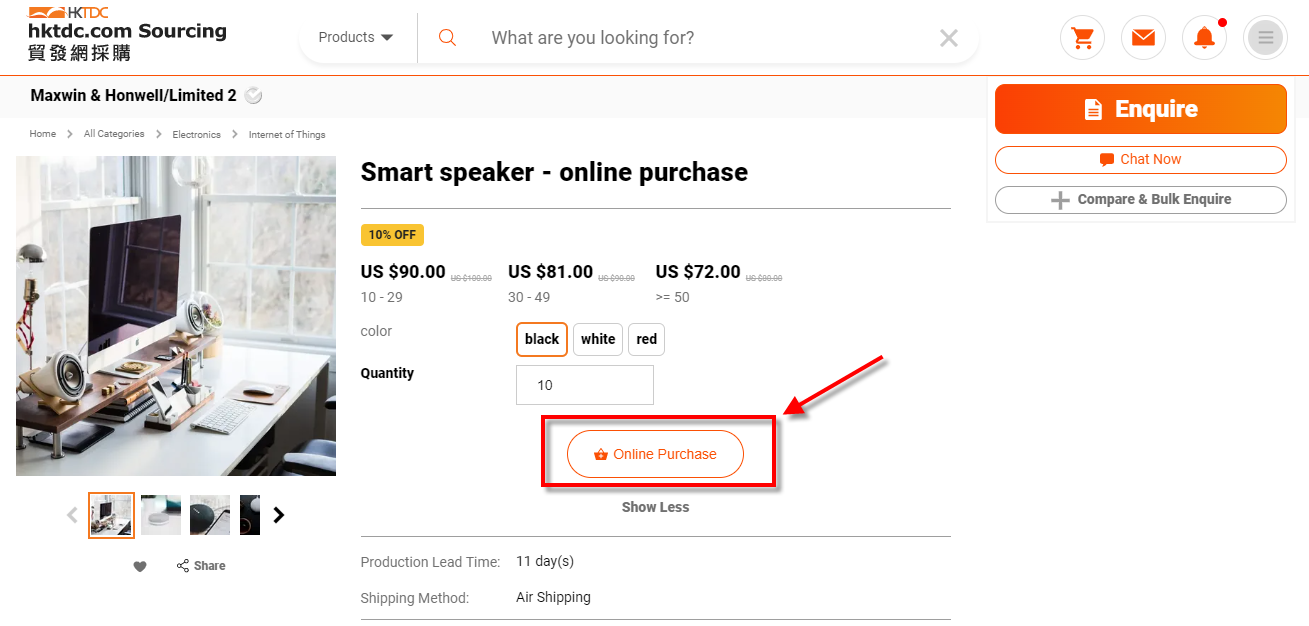This screenshot has width=1309, height=626.
Task: Open the shopping cart icon
Action: point(1082,38)
